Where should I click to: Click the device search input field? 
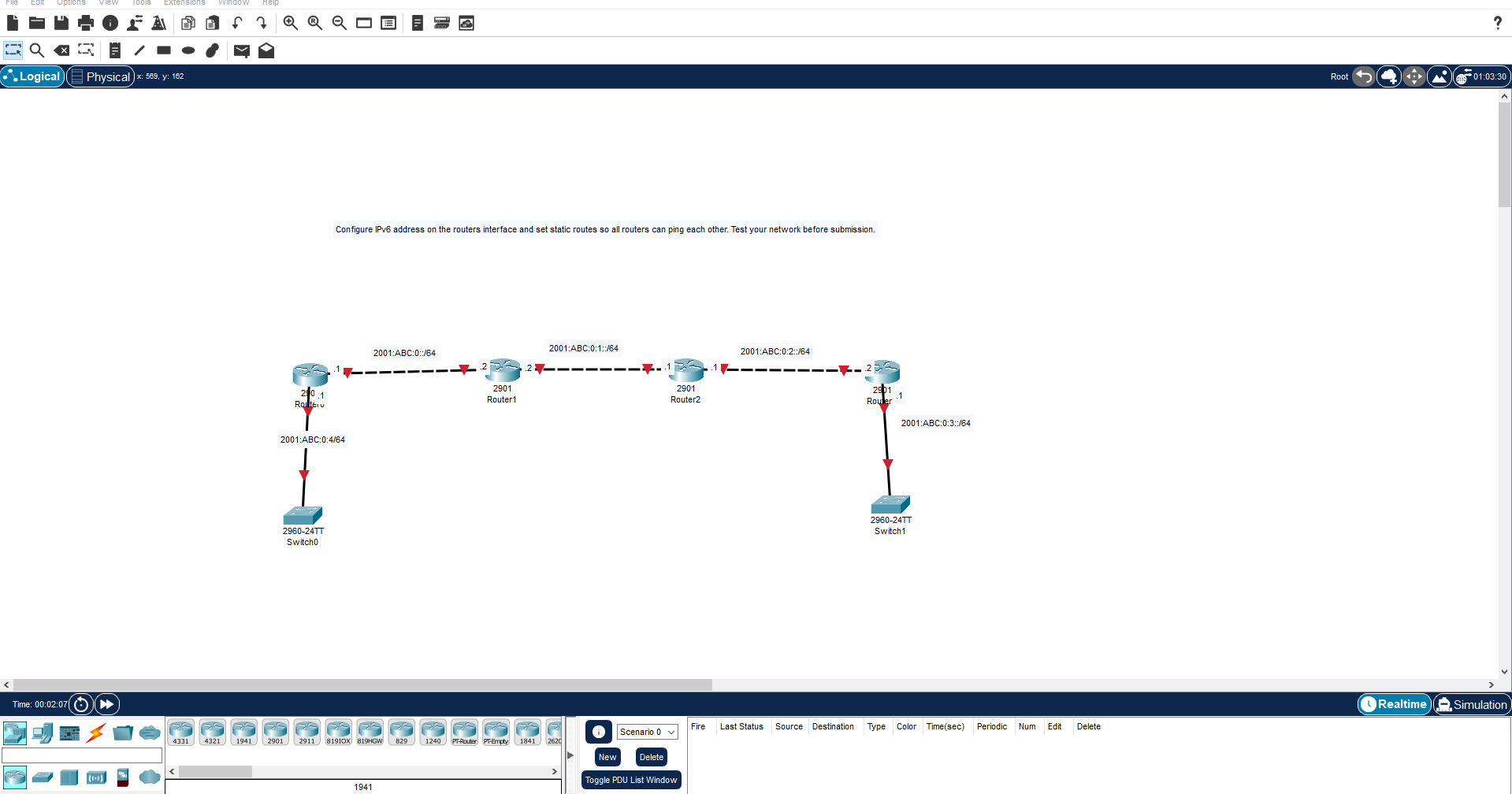82,755
